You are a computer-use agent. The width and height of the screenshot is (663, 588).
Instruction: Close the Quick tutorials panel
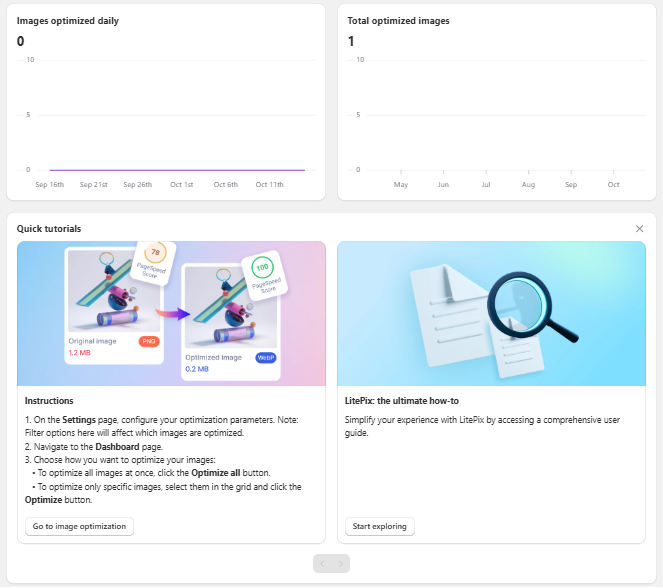click(x=640, y=229)
